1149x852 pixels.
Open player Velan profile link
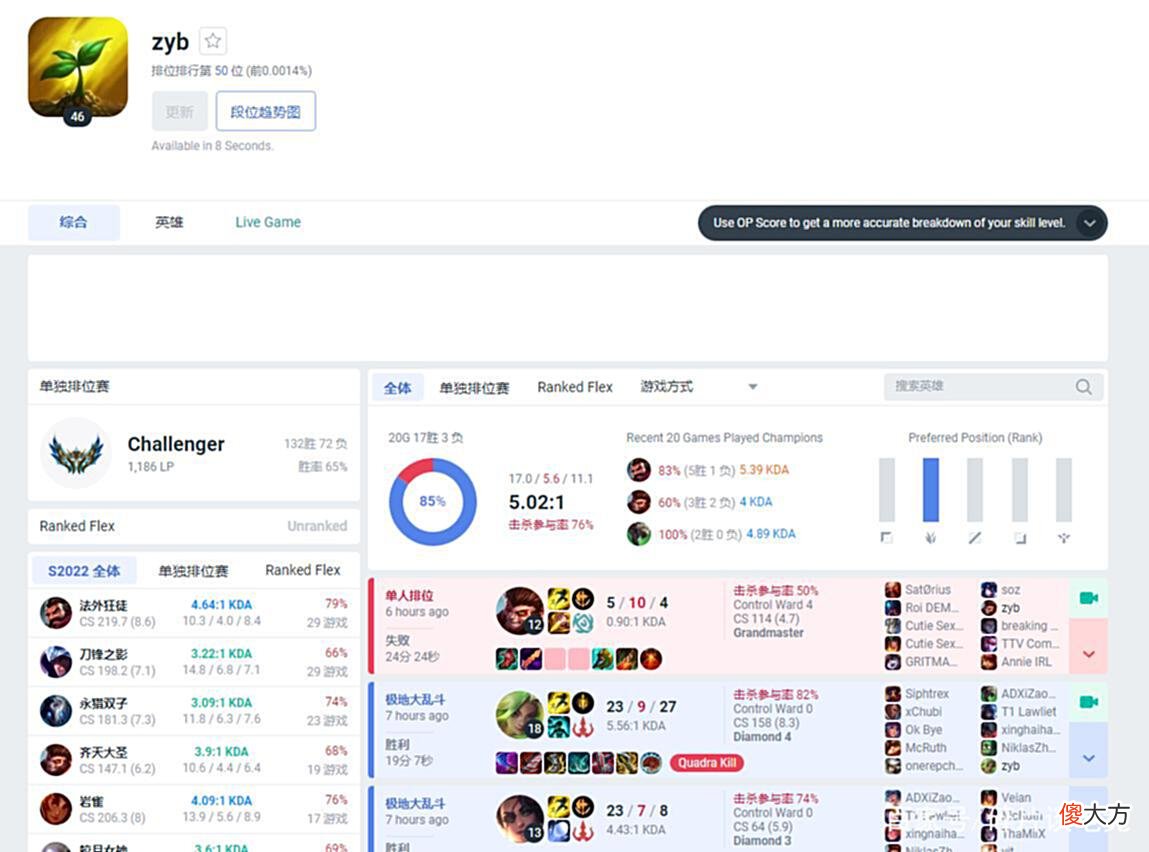pyautogui.click(x=1016, y=798)
